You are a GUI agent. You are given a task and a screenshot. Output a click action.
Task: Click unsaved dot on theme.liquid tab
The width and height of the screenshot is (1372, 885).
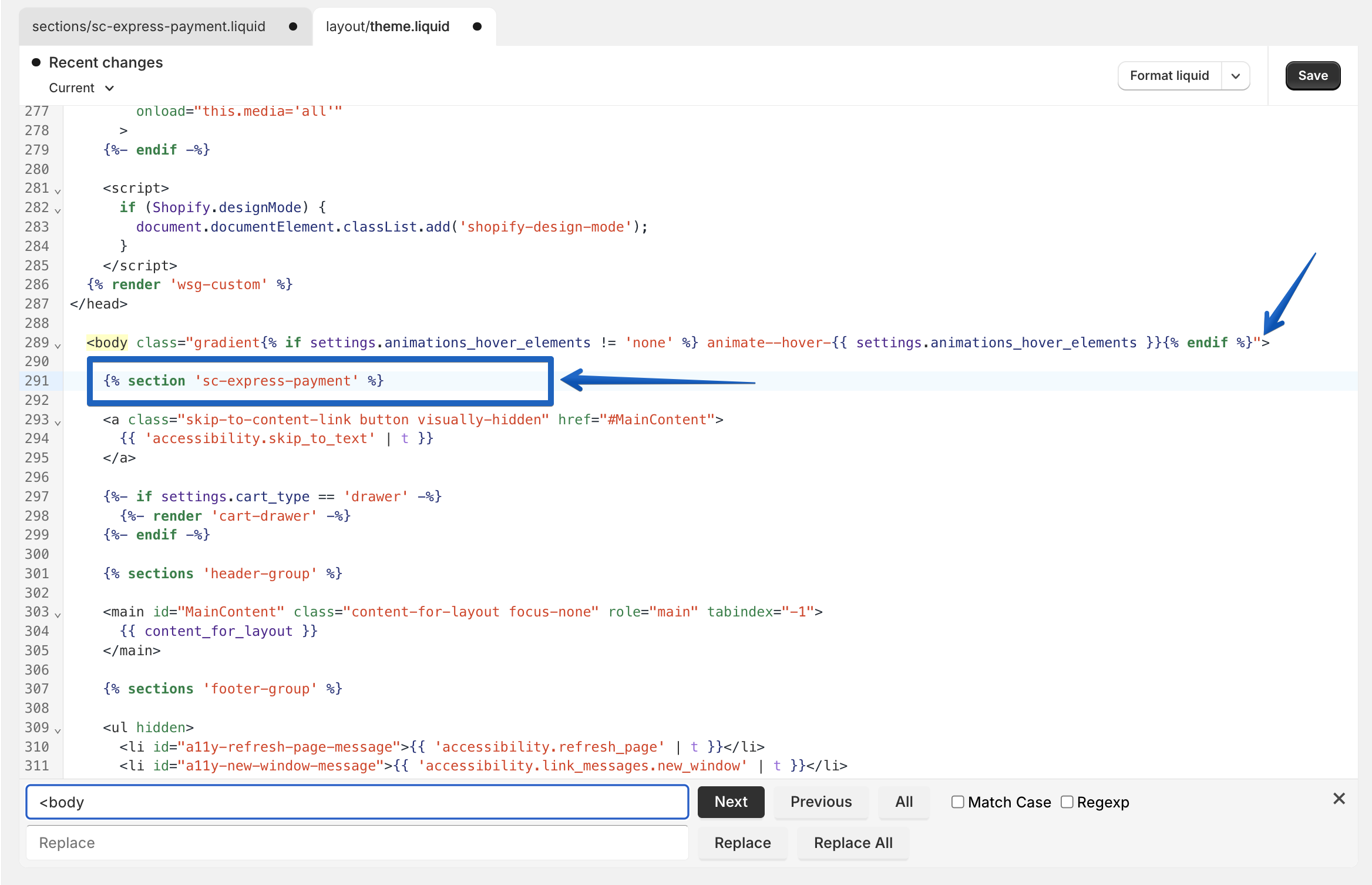click(477, 26)
